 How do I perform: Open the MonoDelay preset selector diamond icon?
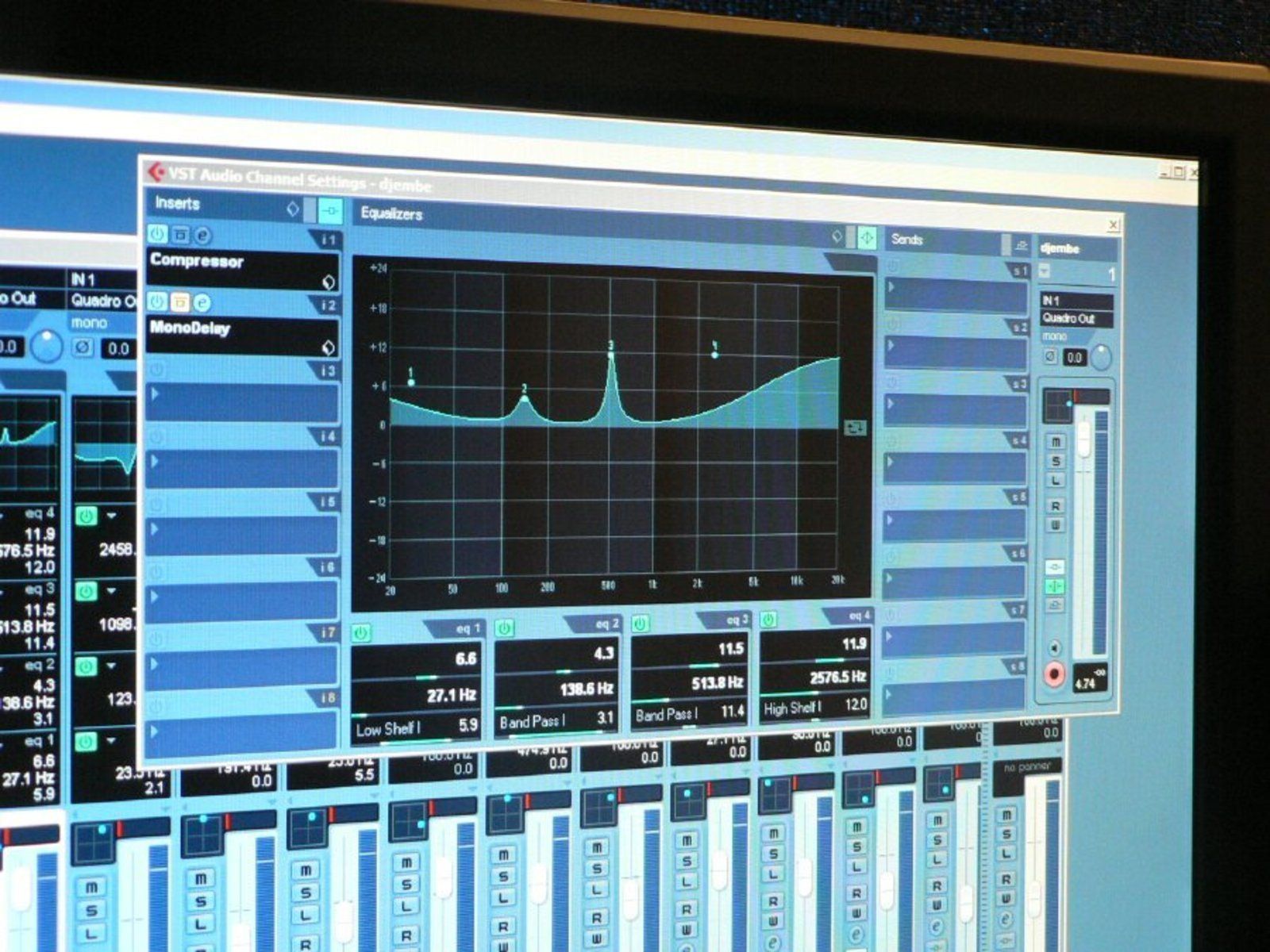pyautogui.click(x=327, y=347)
